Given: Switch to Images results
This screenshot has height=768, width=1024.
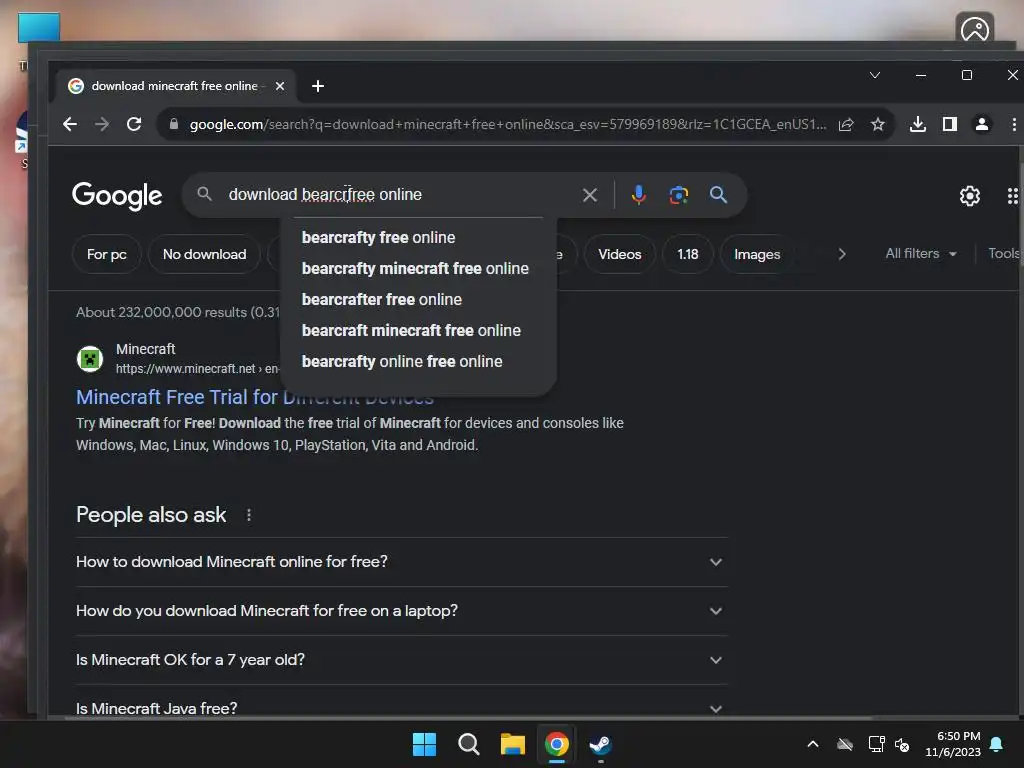Looking at the screenshot, I should point(757,254).
